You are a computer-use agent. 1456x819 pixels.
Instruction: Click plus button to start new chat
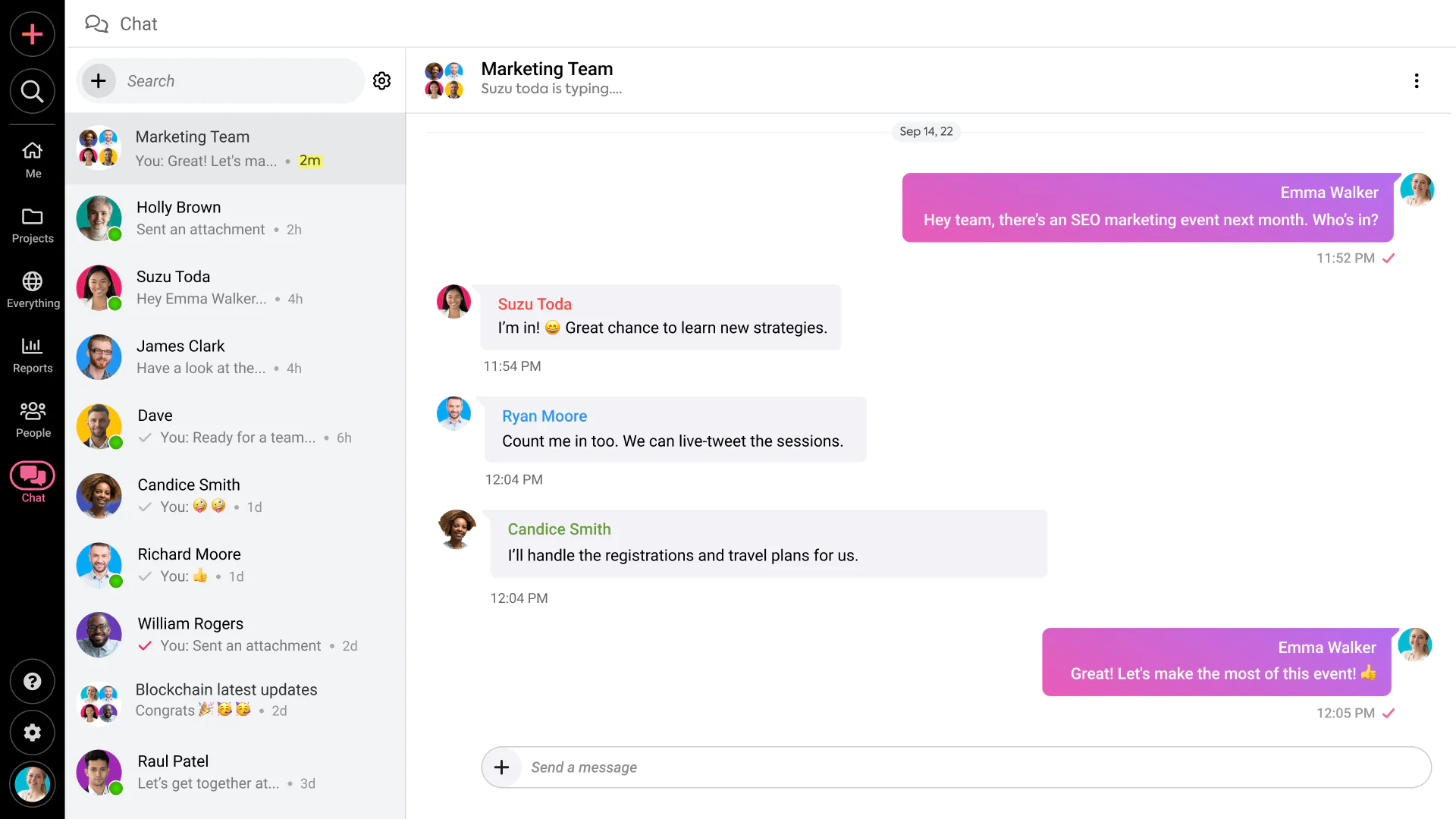tap(99, 81)
